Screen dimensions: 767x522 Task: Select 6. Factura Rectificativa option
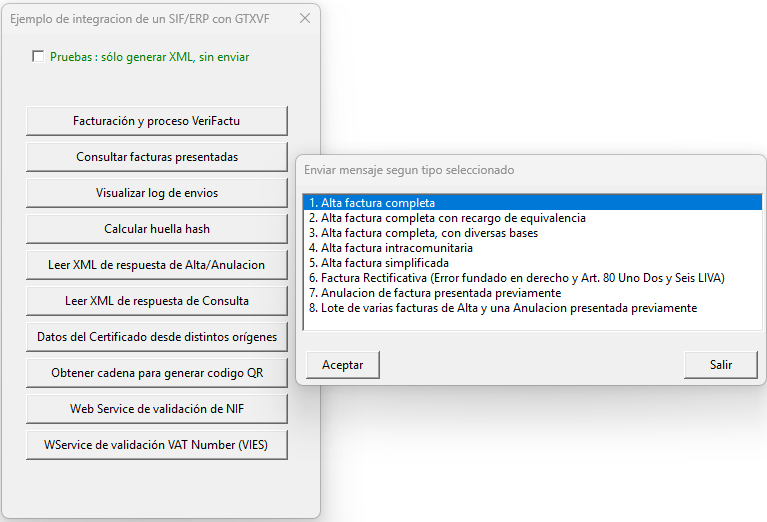pos(516,278)
